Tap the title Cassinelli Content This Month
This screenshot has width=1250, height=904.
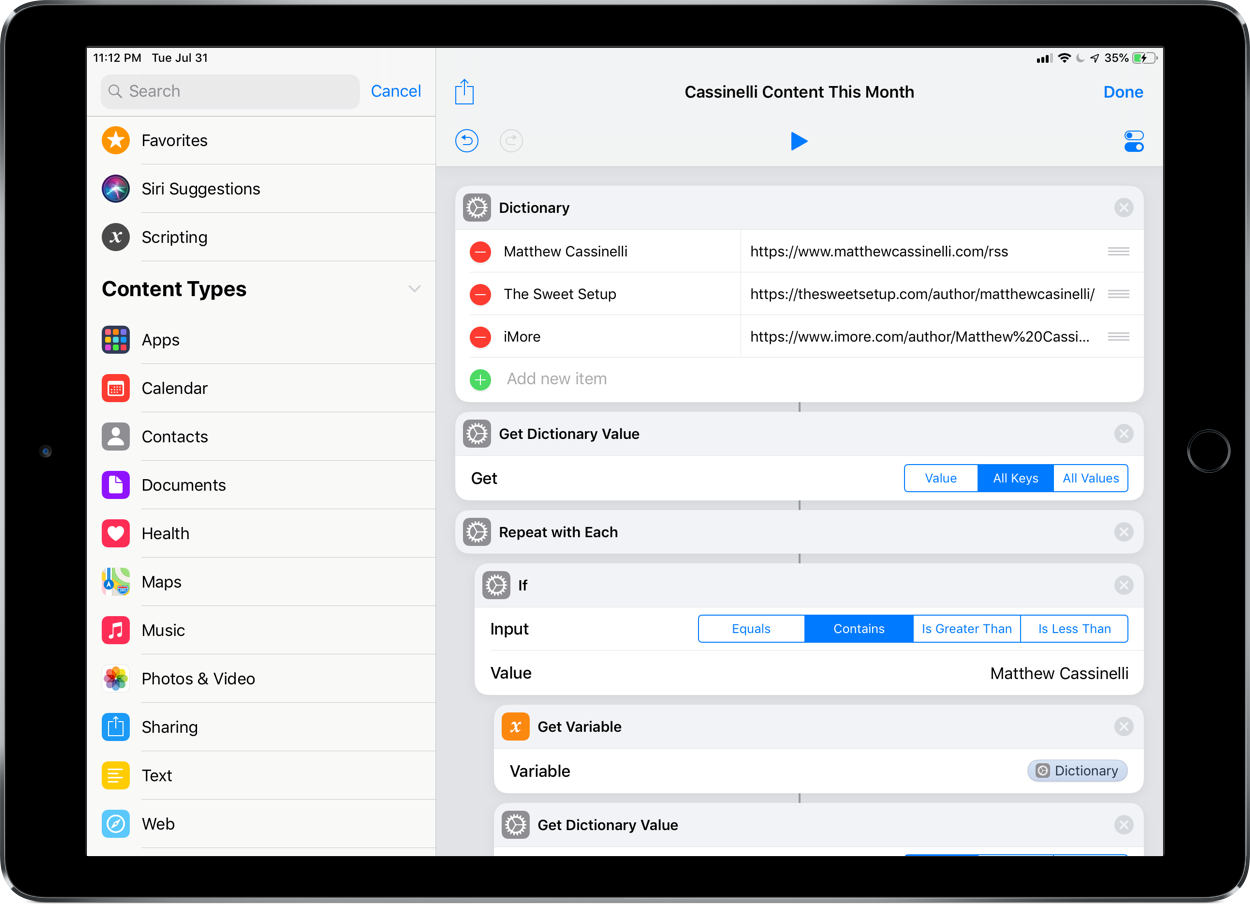799,92
